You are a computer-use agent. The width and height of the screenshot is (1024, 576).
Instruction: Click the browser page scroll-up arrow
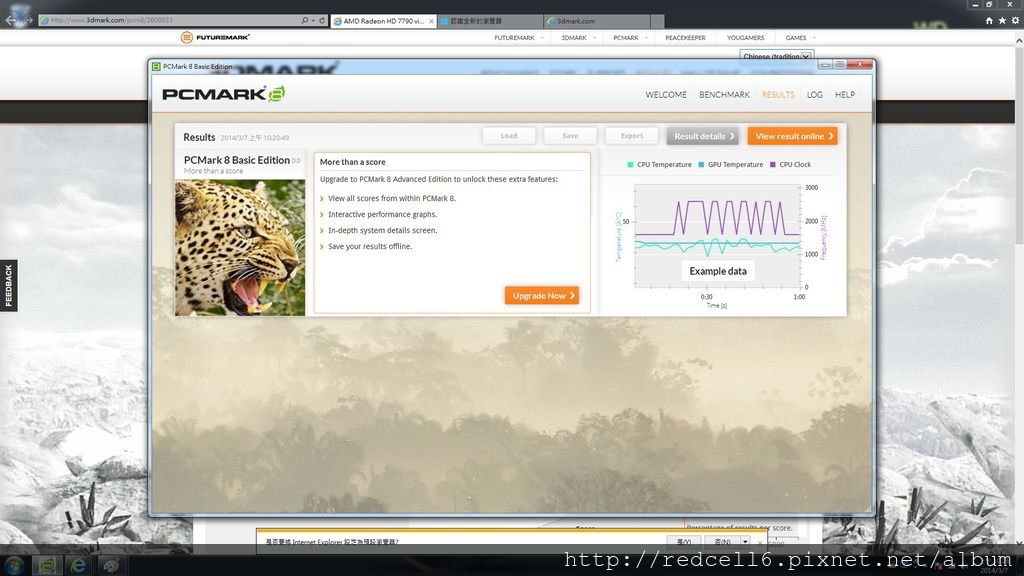click(x=1019, y=40)
